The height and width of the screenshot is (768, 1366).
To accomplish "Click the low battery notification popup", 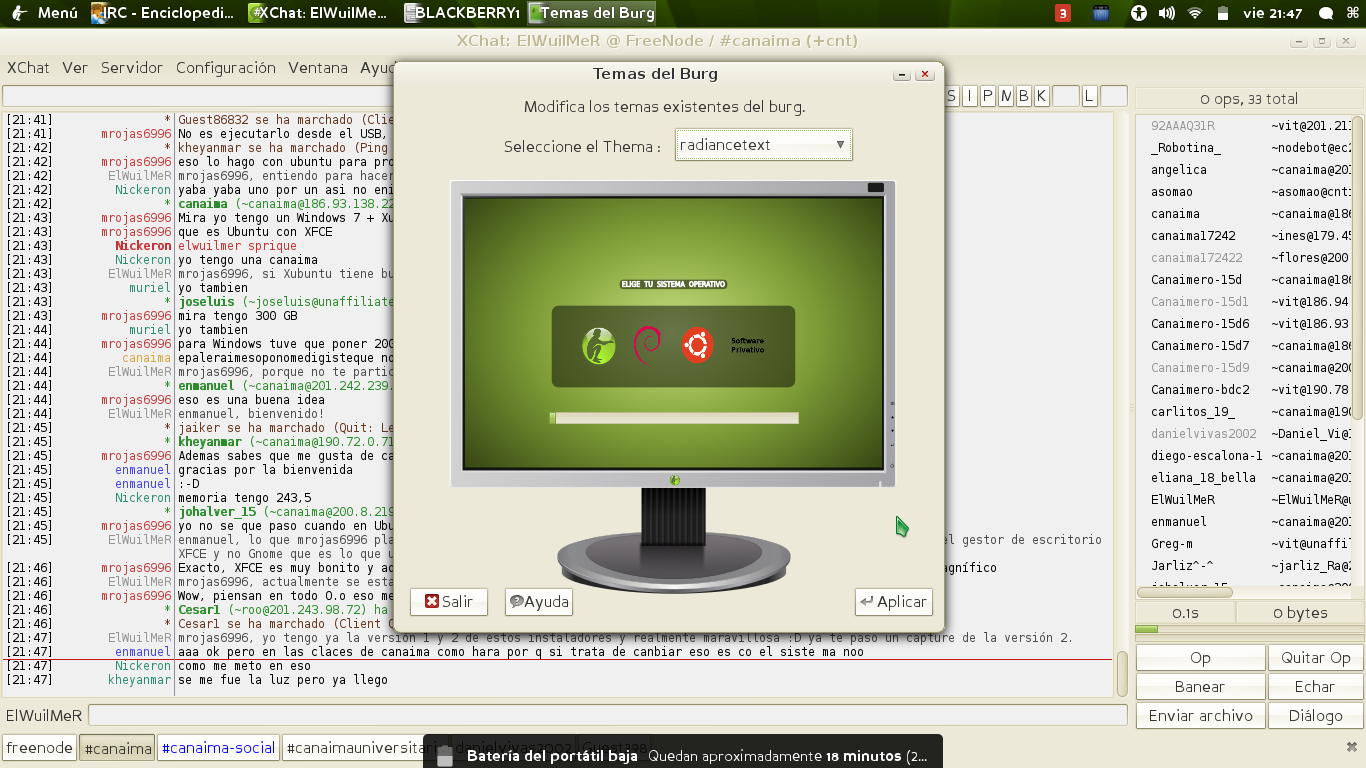I will pyautogui.click(x=684, y=754).
